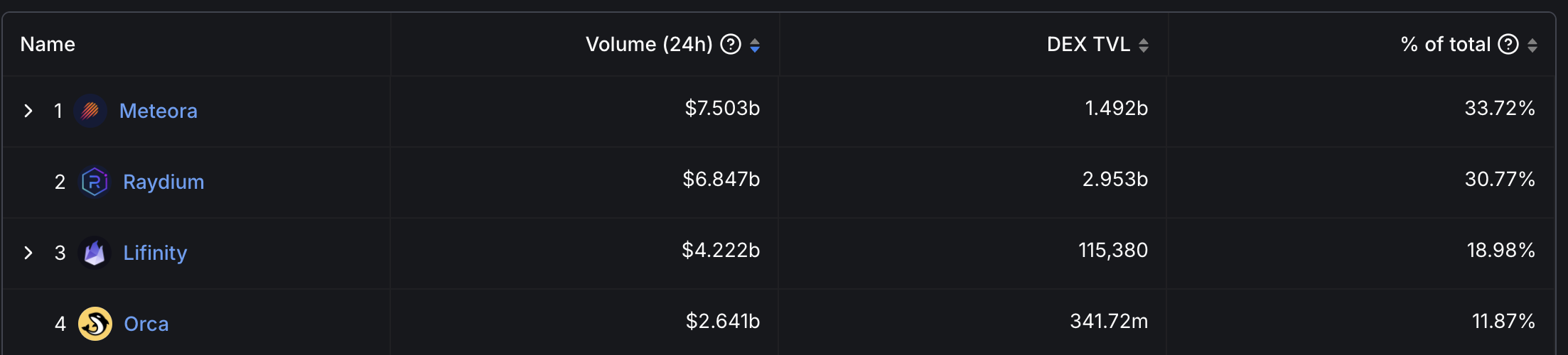The width and height of the screenshot is (1568, 355).
Task: Open the Raydium link
Action: tap(163, 182)
